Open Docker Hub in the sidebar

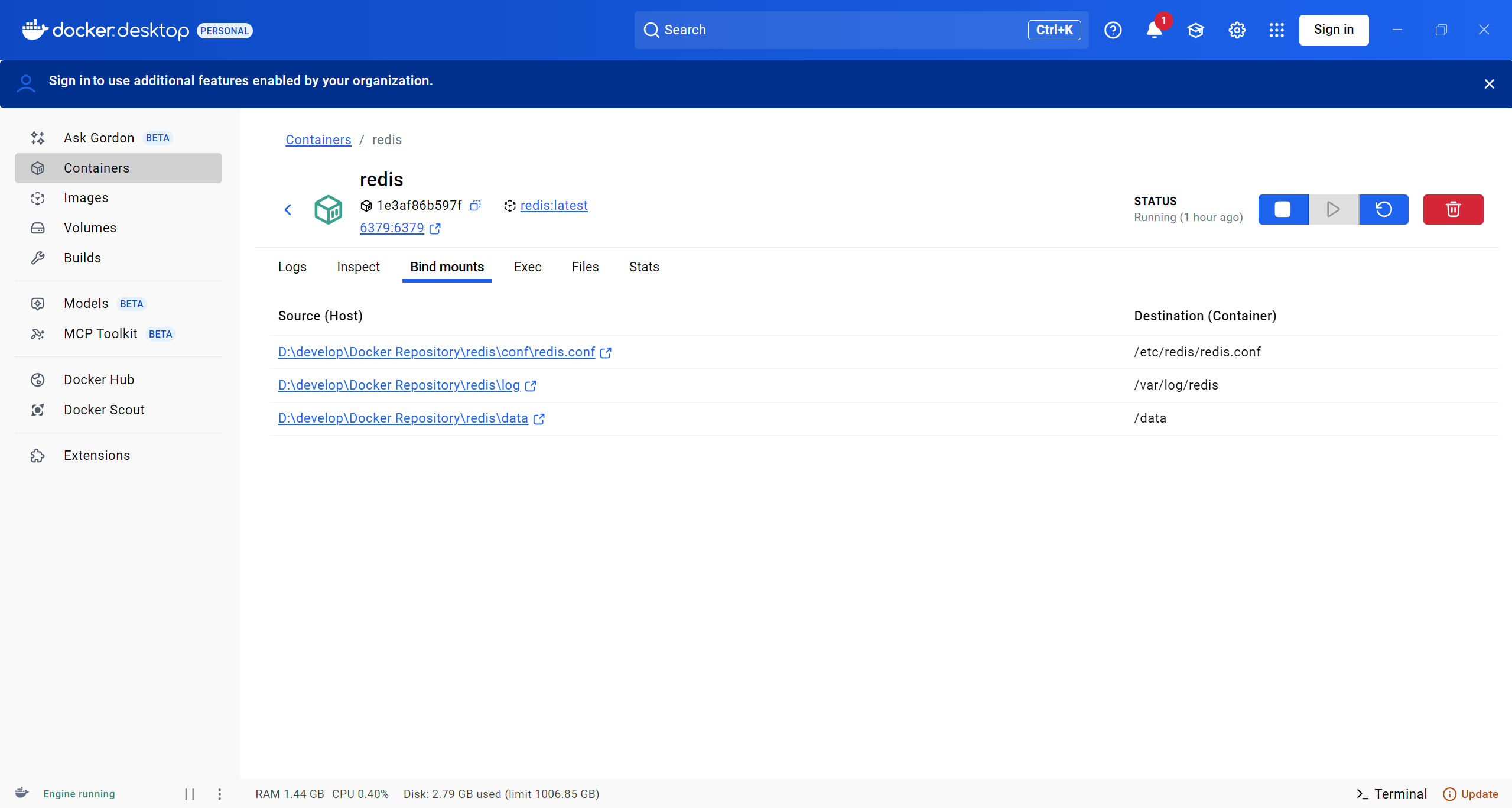coord(118,380)
